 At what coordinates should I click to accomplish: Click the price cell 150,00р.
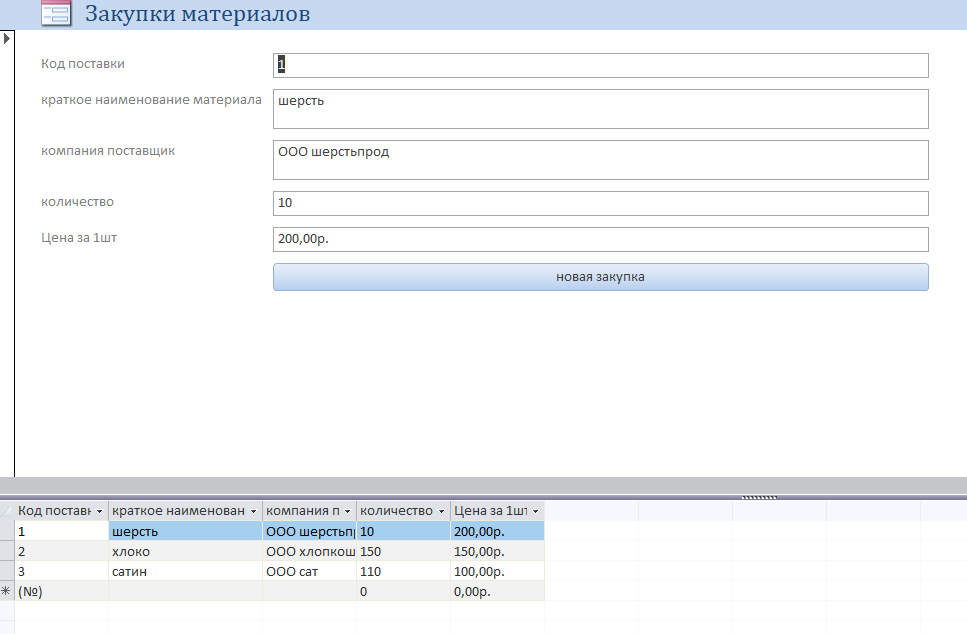498,551
